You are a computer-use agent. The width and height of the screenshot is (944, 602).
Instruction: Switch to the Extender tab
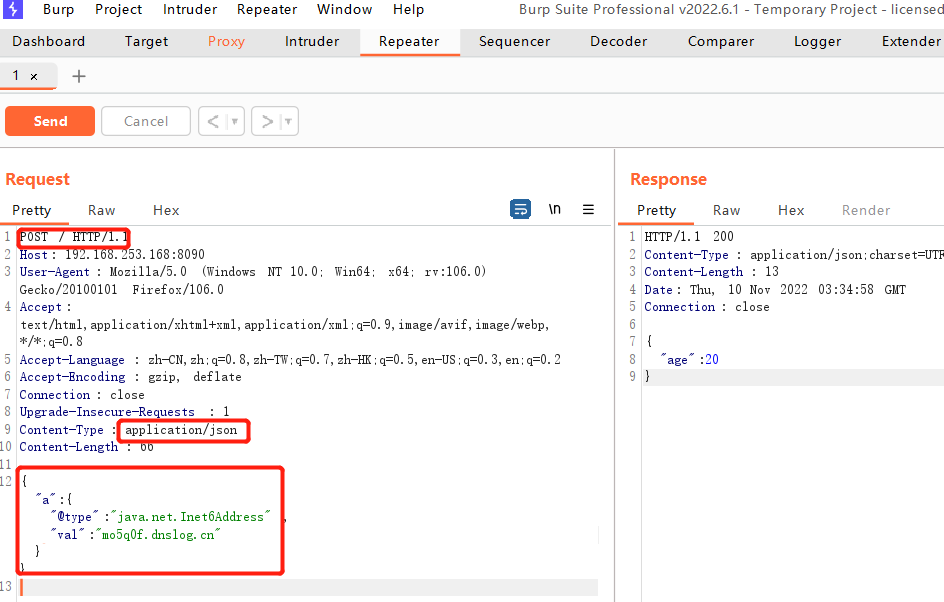[x=911, y=42]
